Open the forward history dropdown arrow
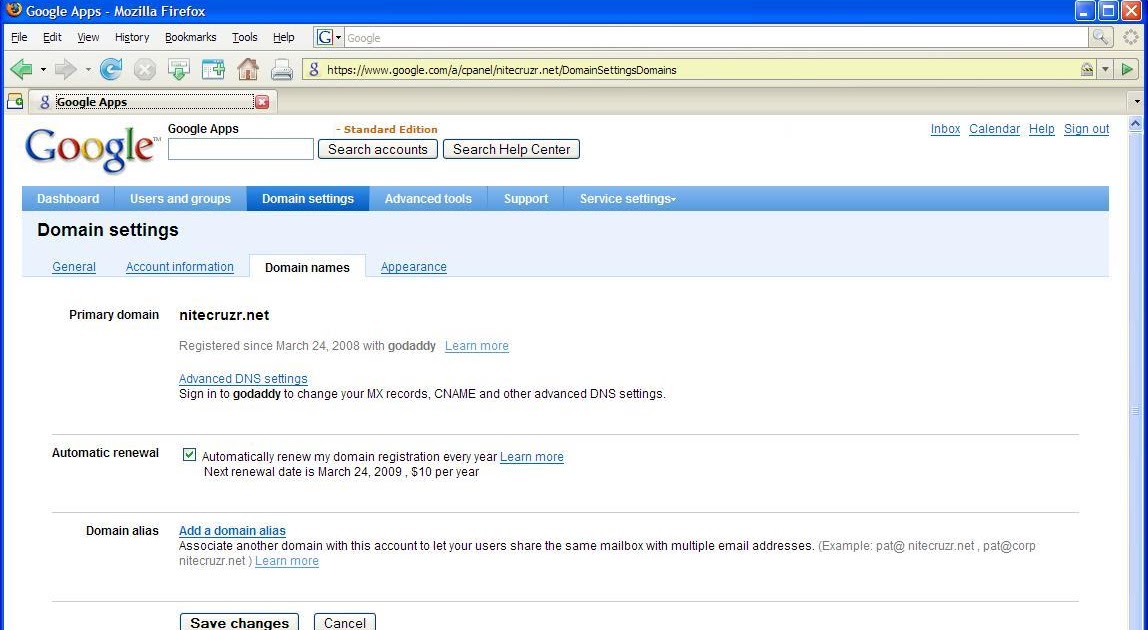The height and width of the screenshot is (630, 1148). pyautogui.click(x=88, y=70)
